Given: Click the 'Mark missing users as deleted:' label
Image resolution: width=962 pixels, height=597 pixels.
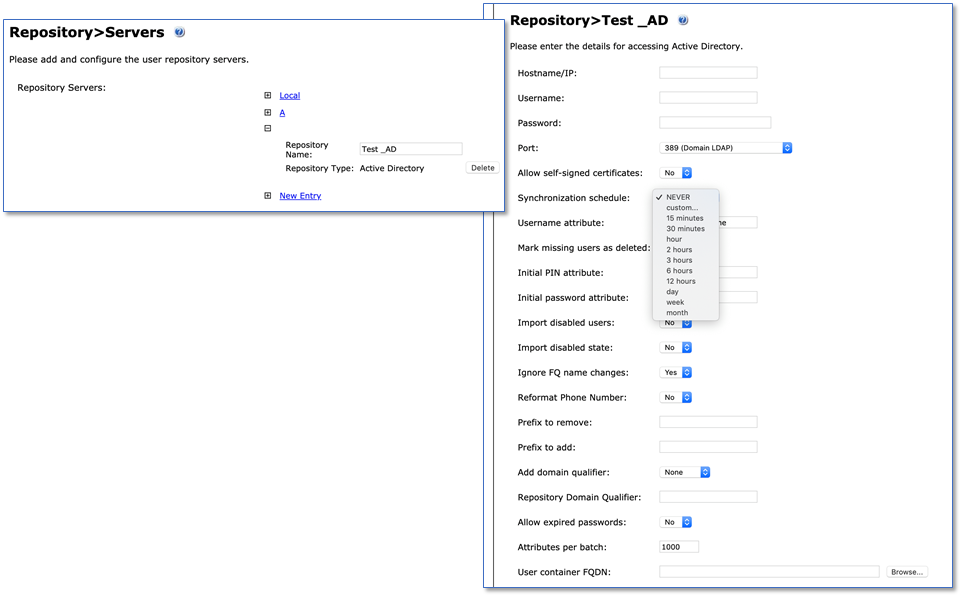Looking at the screenshot, I should (584, 248).
